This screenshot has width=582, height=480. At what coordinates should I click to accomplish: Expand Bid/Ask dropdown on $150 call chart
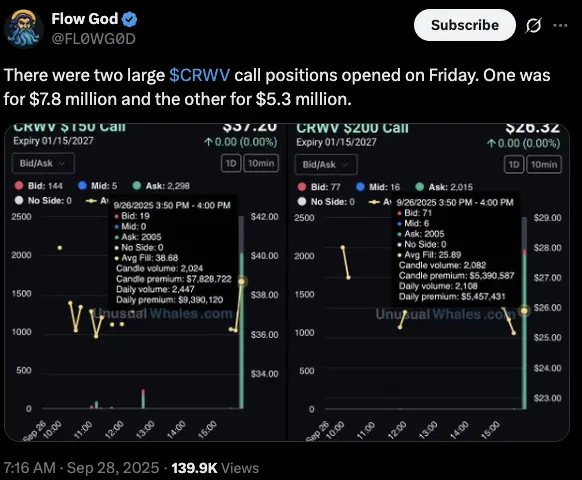pos(43,163)
